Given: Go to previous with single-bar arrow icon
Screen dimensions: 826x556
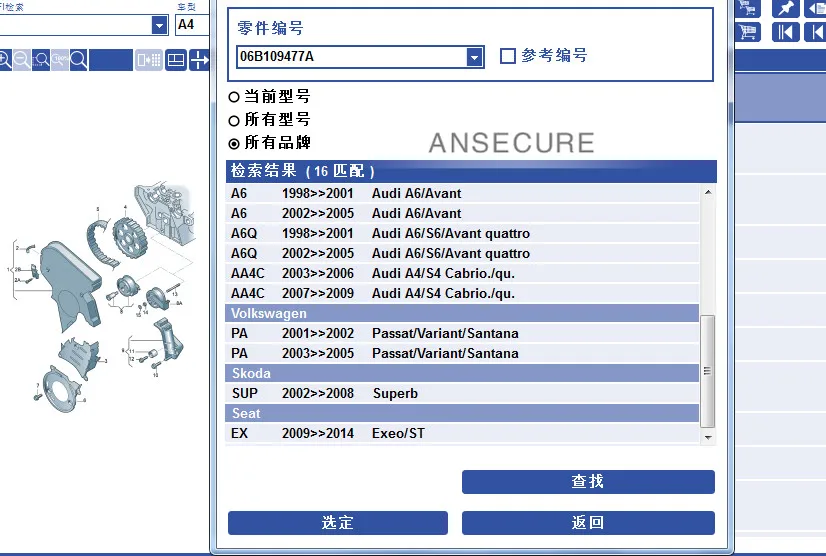Looking at the screenshot, I should [x=815, y=32].
